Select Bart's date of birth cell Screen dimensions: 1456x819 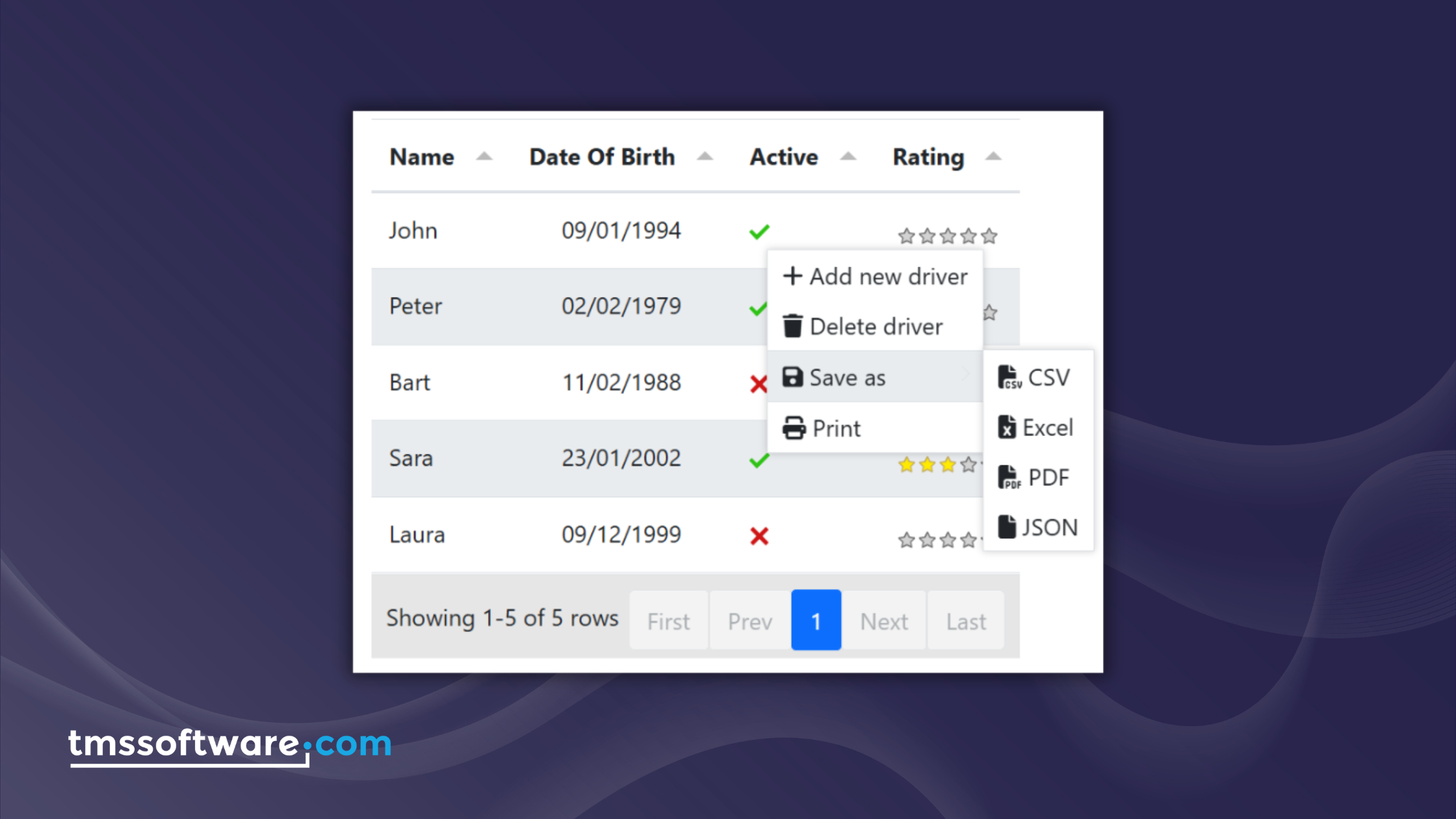[x=621, y=382]
